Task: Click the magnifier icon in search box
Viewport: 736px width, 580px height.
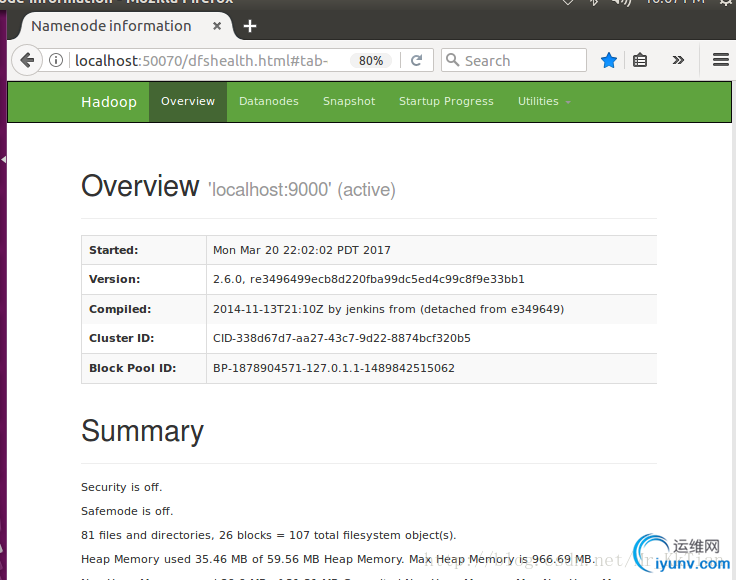Action: click(452, 60)
